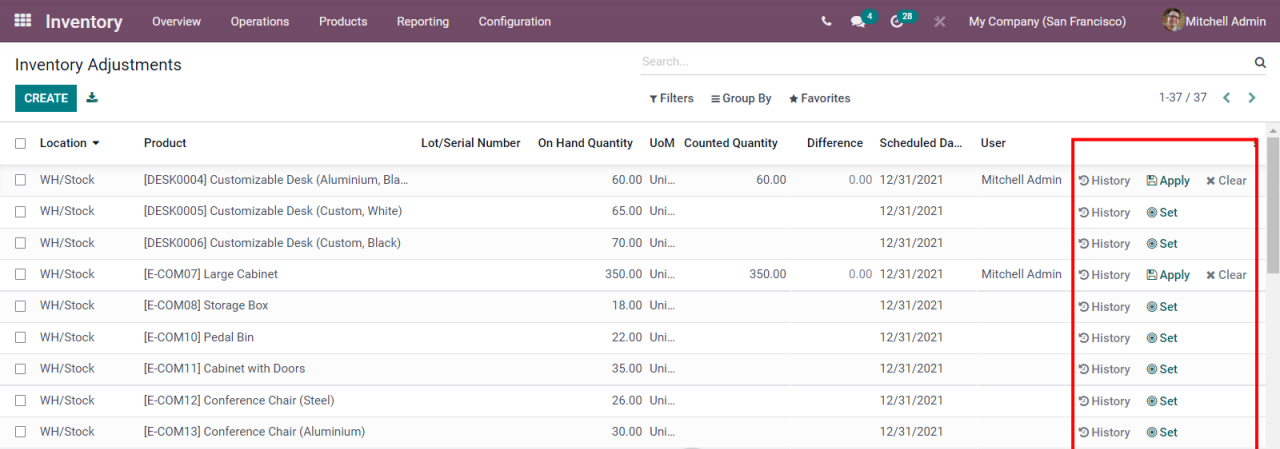Tick the checkbox for the DESK0005 row
The height and width of the screenshot is (449, 1280).
pos(21,212)
